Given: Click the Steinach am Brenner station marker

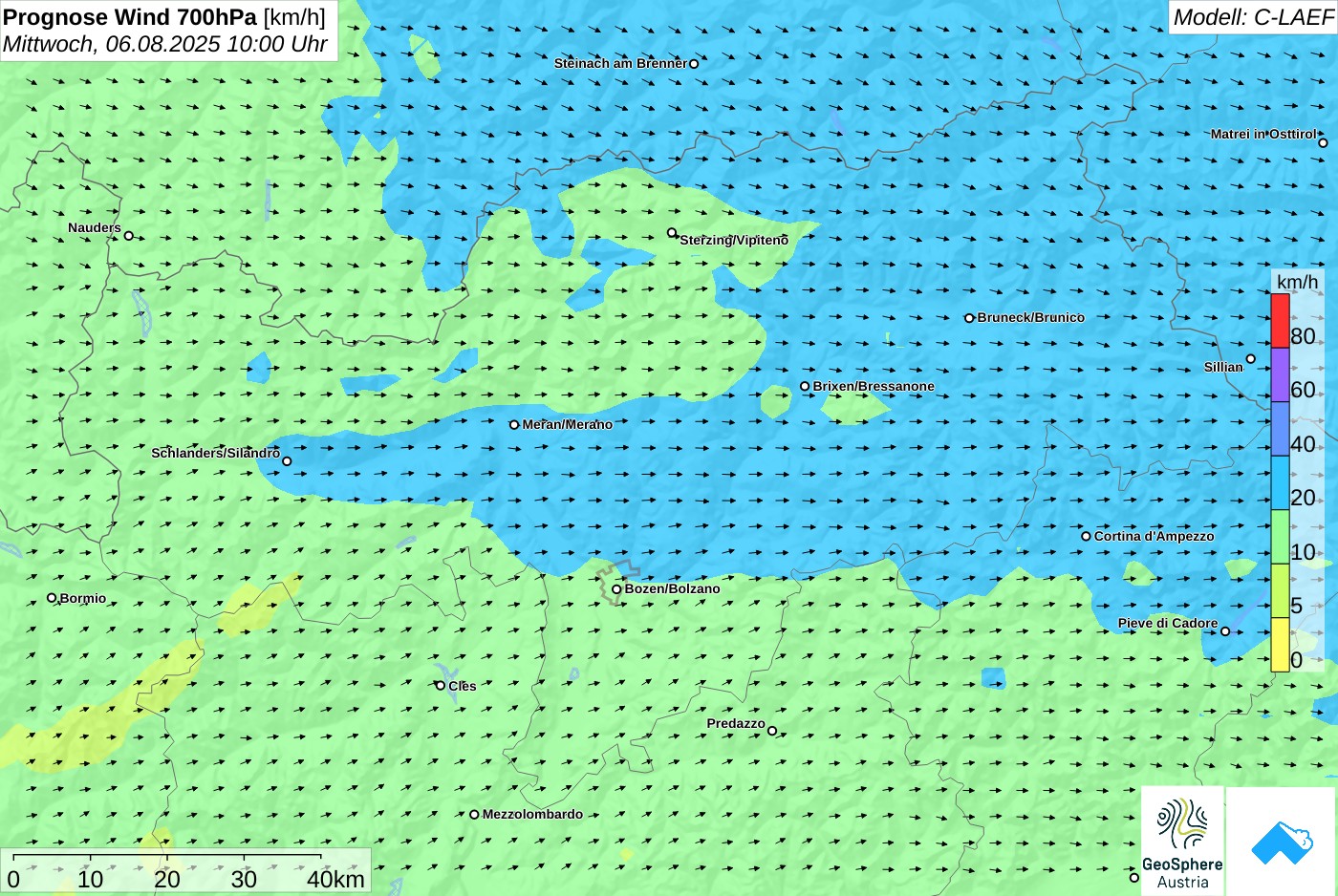Looking at the screenshot, I should 694,64.
